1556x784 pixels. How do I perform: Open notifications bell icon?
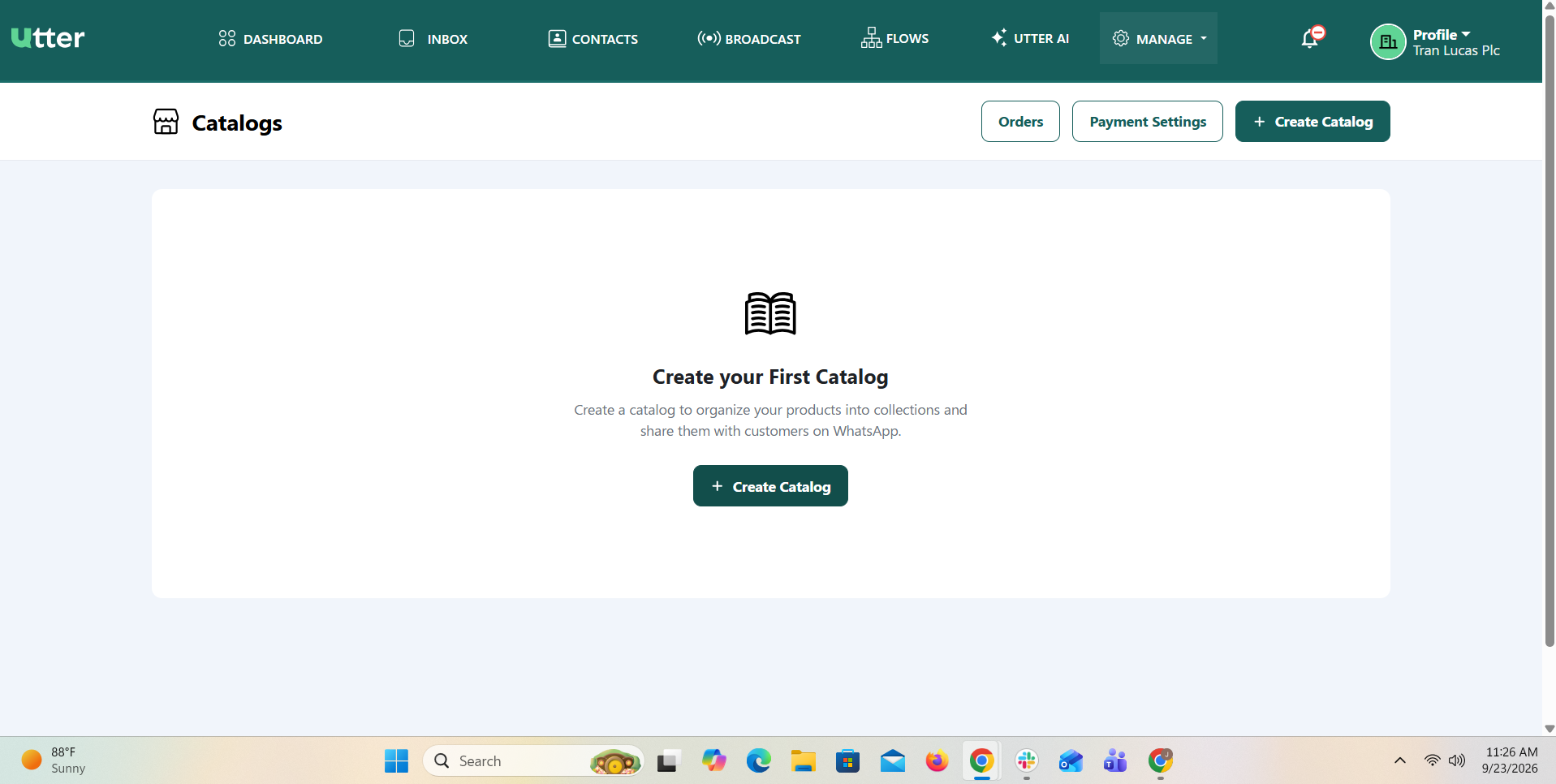coord(1311,37)
